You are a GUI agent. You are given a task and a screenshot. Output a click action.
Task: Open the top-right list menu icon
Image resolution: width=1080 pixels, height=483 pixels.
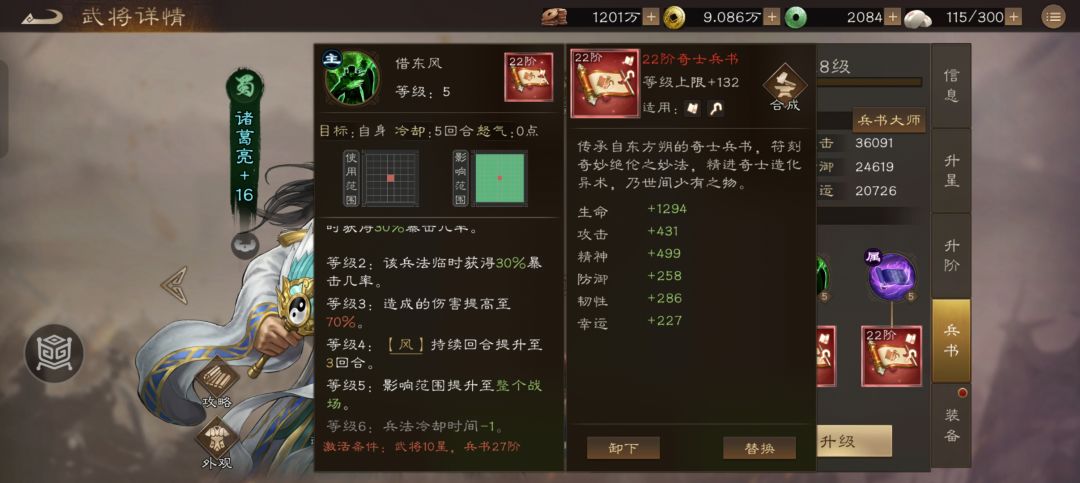1052,17
